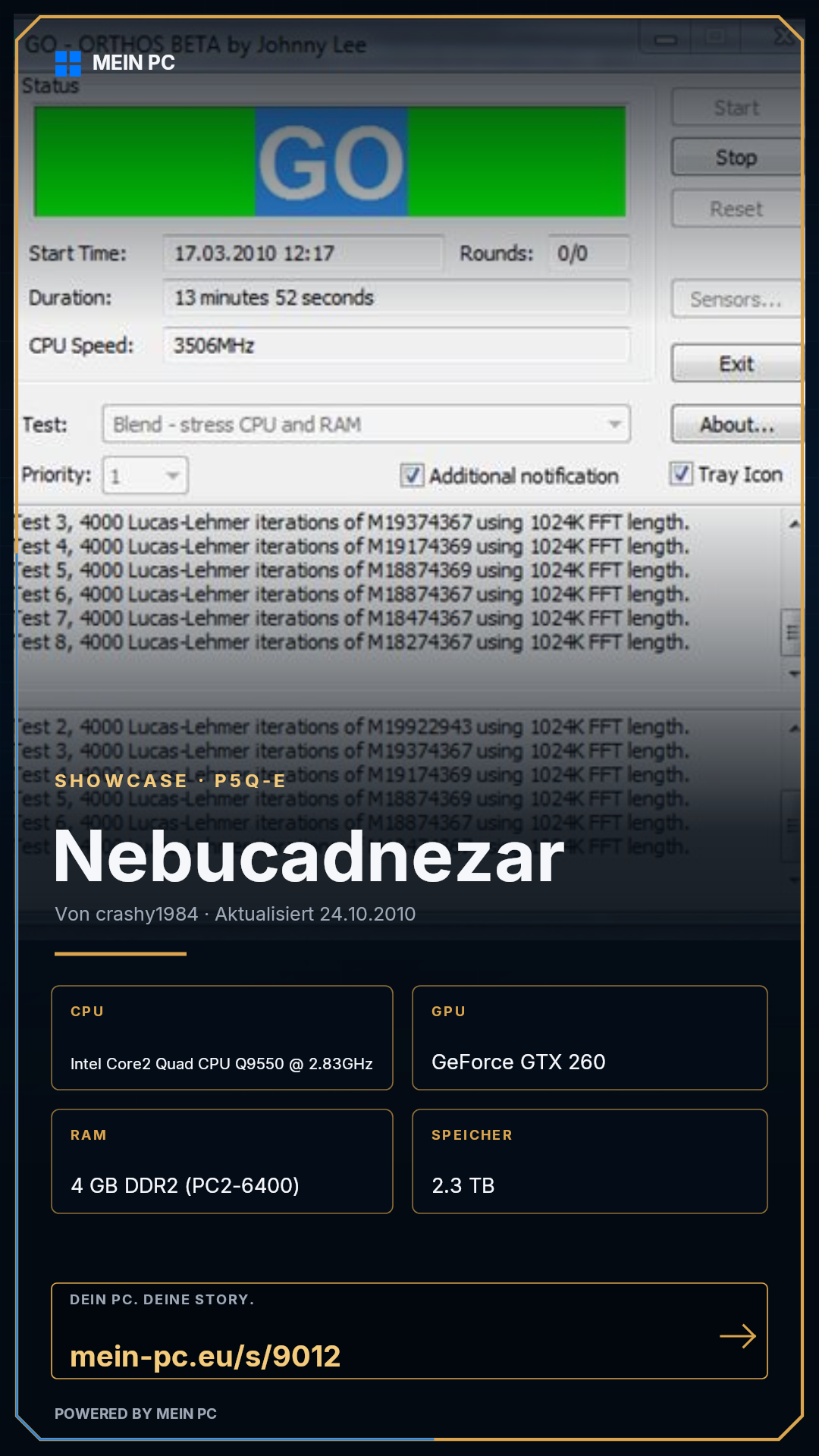
Task: Click the Exit button
Action: click(x=736, y=363)
